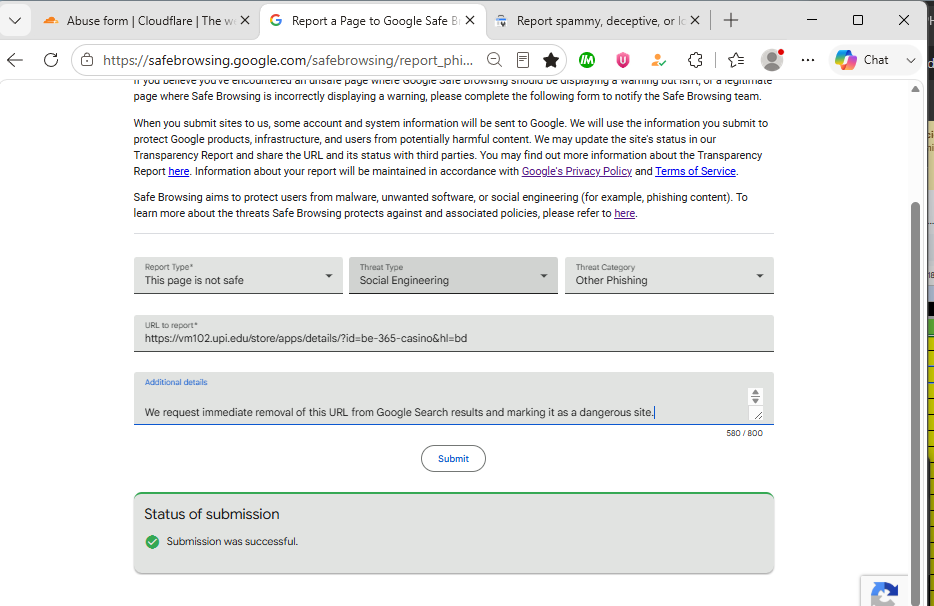
Task: Click the 580 / 800 character counter
Action: [744, 433]
